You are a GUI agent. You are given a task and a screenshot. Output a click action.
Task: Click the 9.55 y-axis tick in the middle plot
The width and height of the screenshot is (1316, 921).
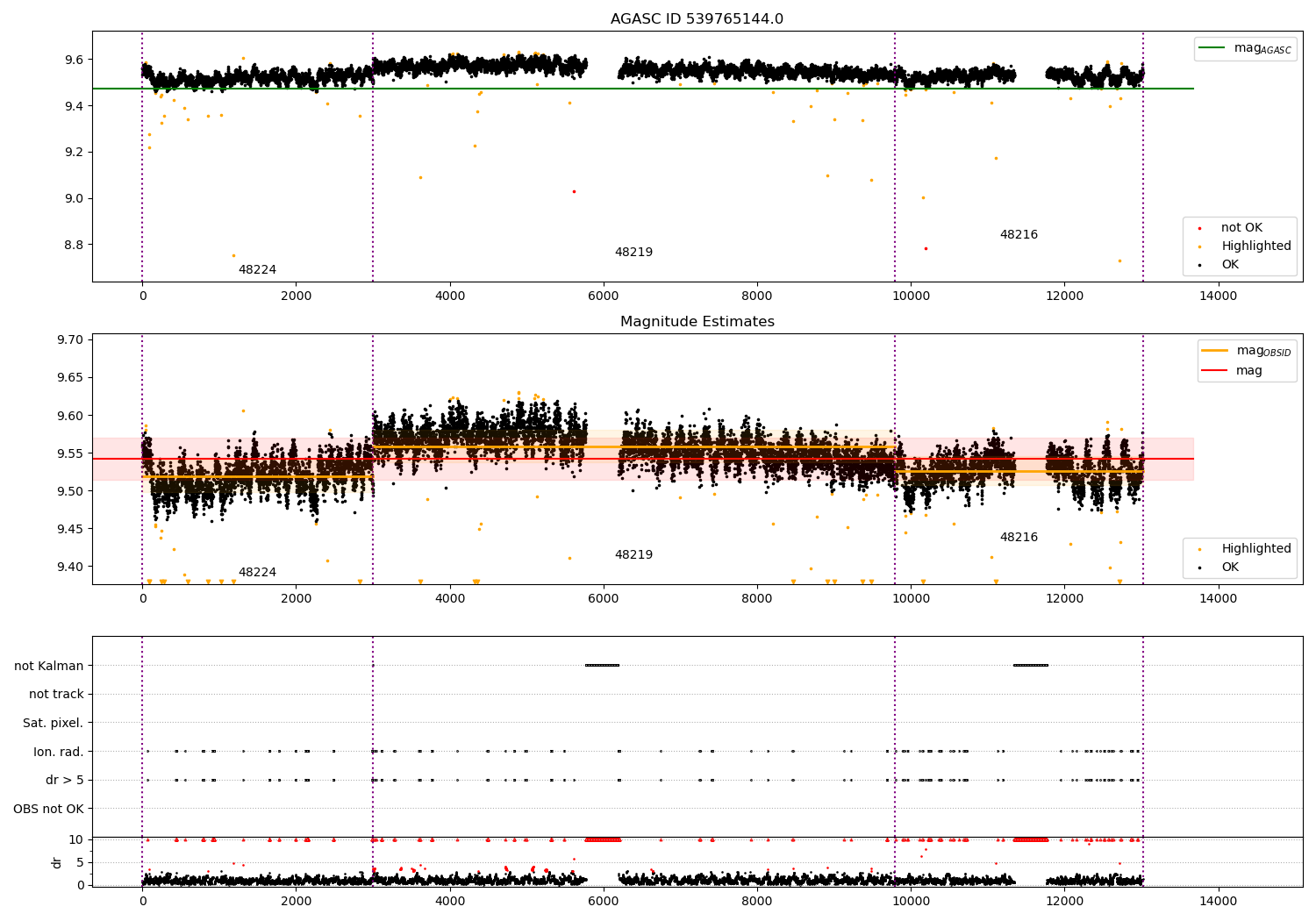click(70, 454)
